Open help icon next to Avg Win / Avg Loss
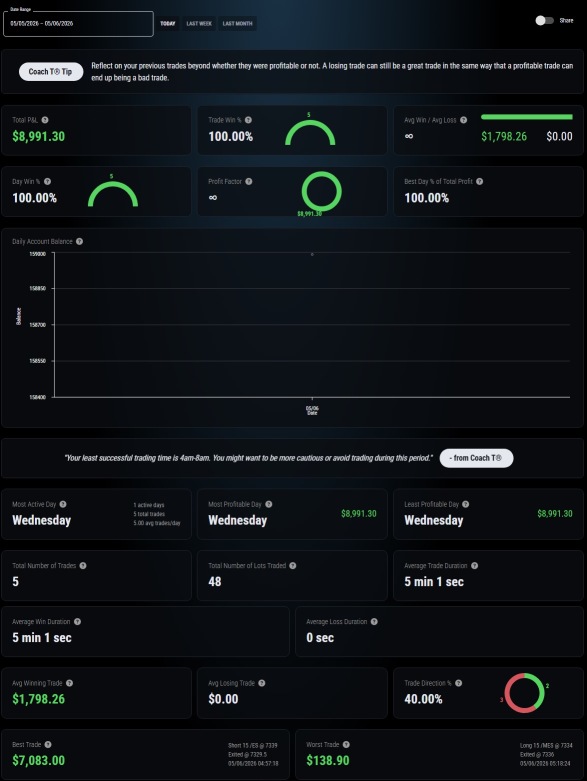This screenshot has height=781, width=587. pyautogui.click(x=464, y=120)
